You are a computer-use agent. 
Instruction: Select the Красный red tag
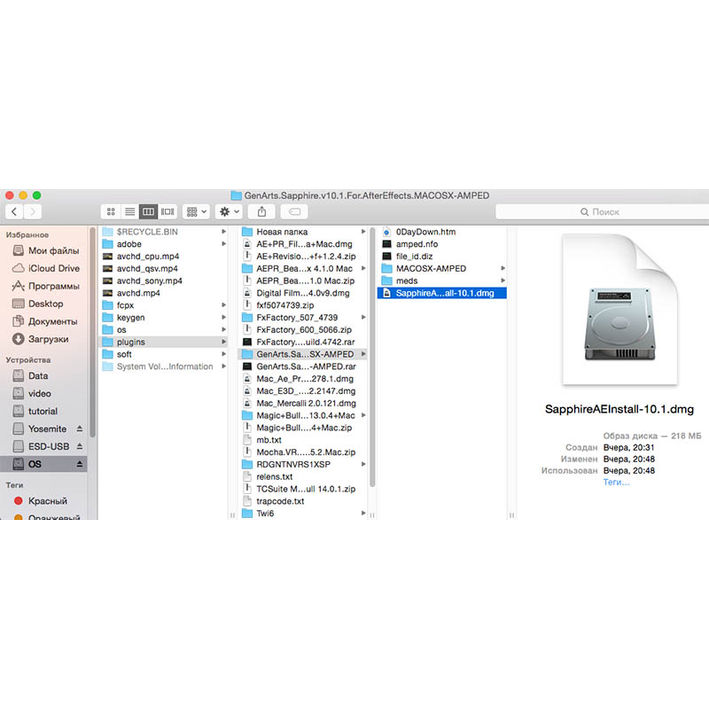41,501
